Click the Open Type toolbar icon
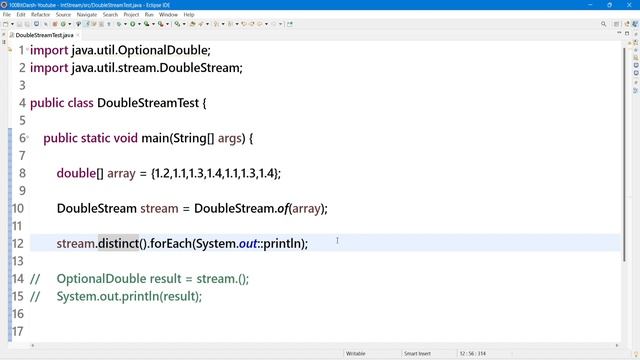 192,24
